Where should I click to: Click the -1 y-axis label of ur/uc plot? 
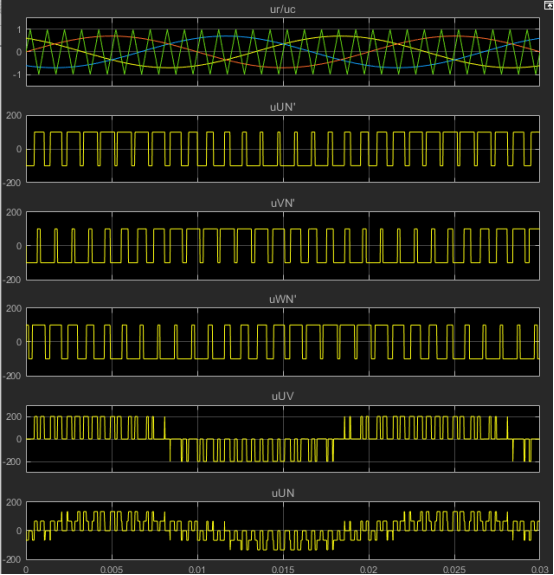tap(18, 74)
